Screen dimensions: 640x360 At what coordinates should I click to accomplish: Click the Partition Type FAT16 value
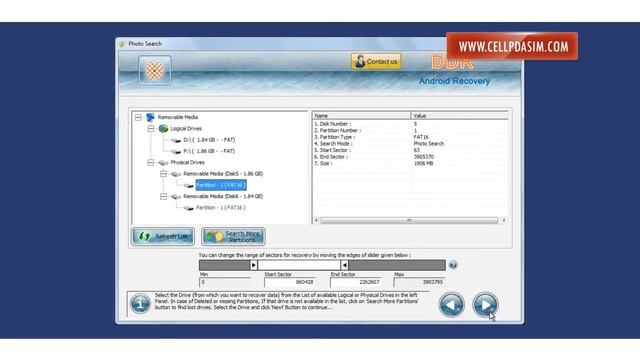click(421, 137)
